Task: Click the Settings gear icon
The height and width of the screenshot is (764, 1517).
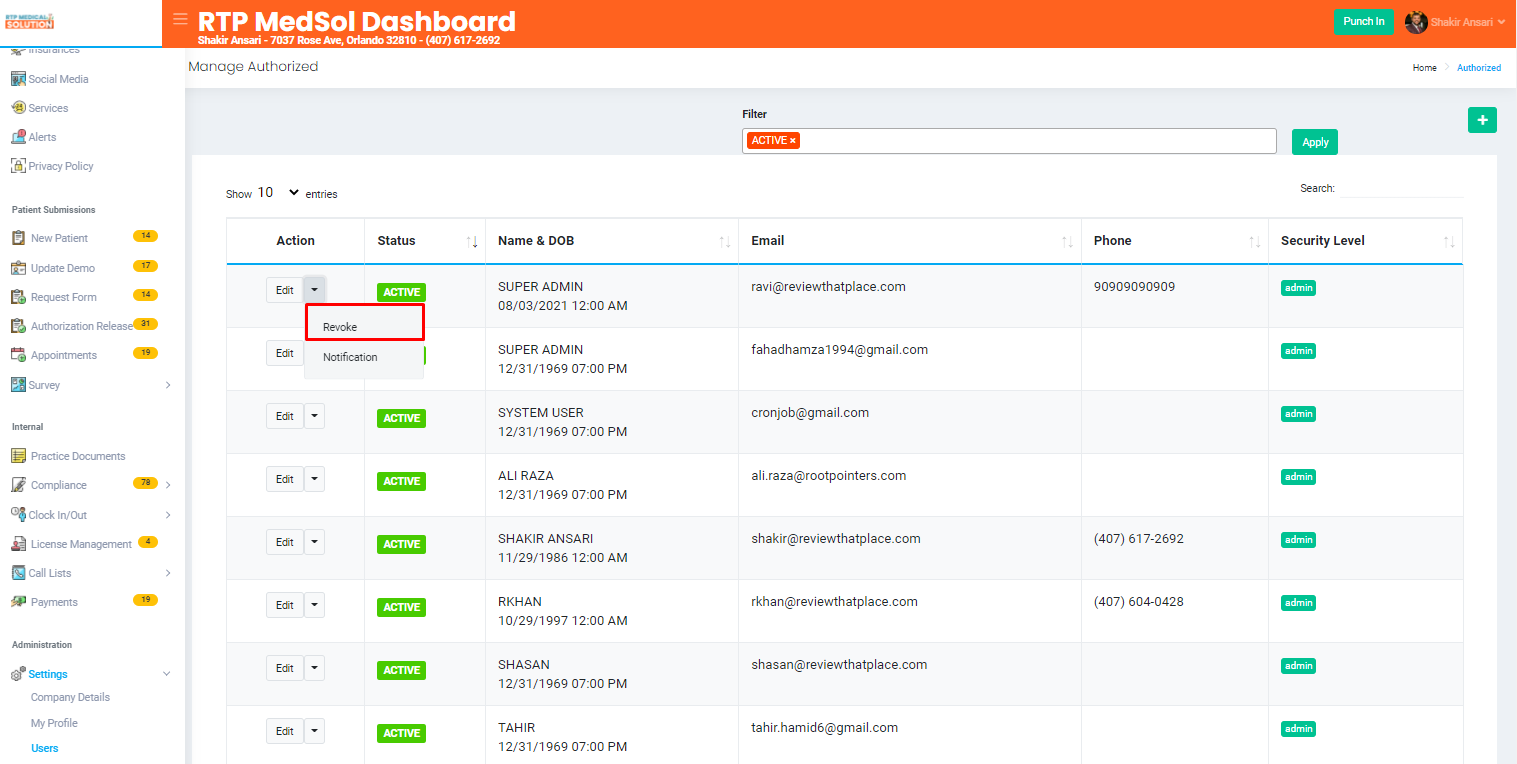Action: click(x=18, y=674)
